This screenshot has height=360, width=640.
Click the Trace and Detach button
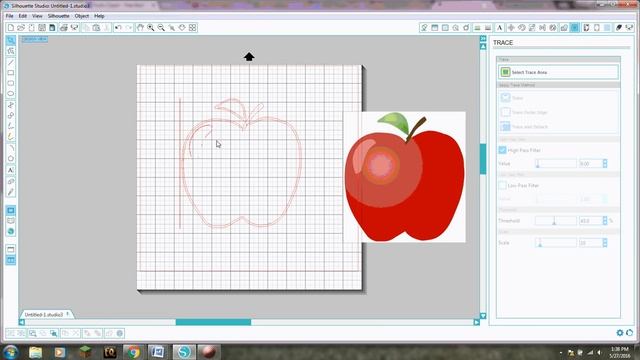pyautogui.click(x=524, y=127)
